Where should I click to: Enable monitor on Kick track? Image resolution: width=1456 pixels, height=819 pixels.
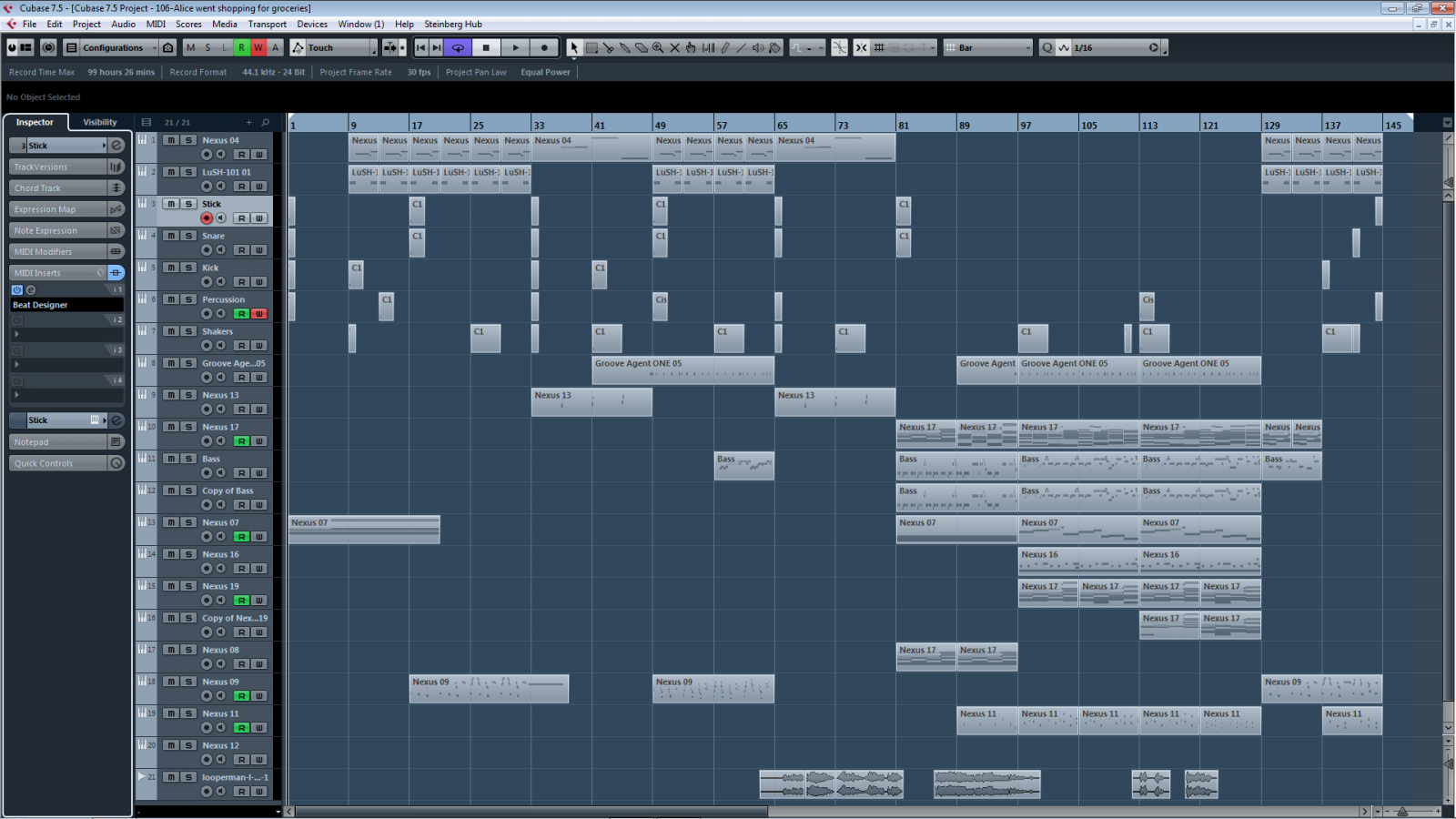click(220, 282)
